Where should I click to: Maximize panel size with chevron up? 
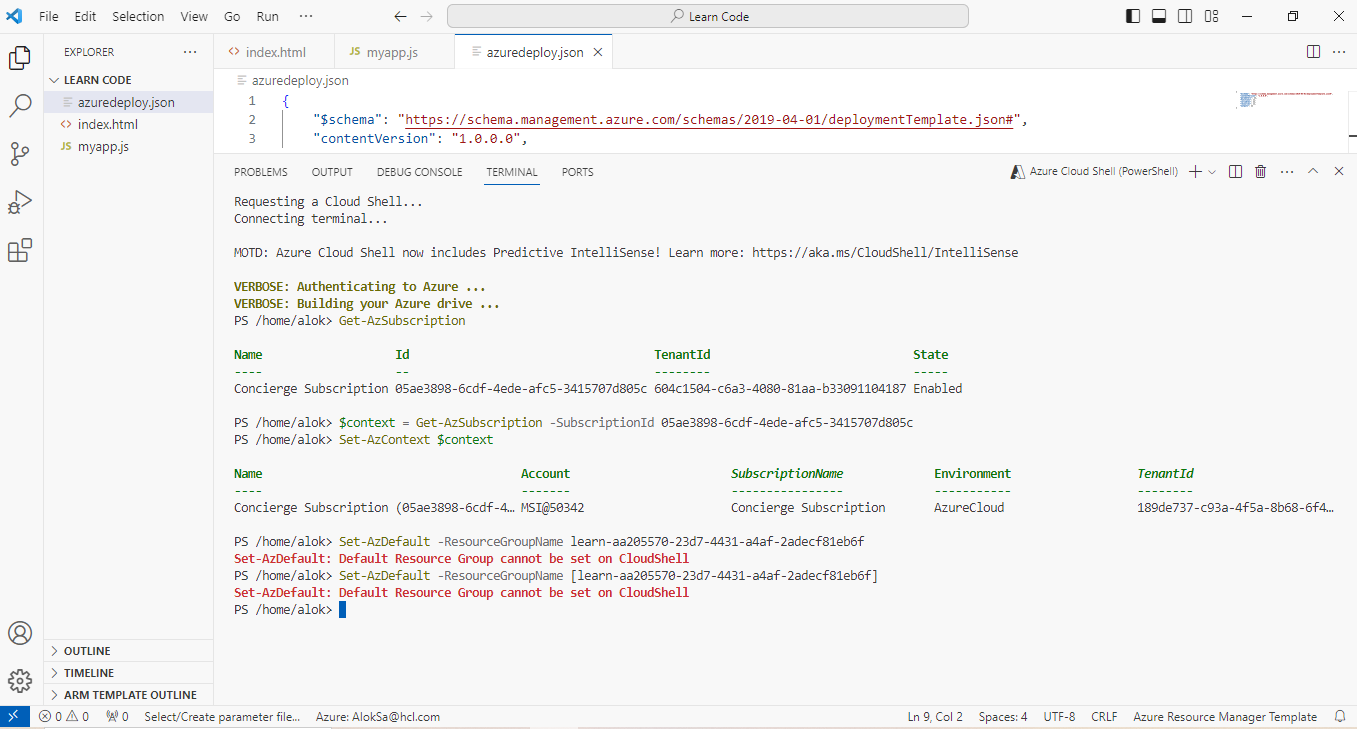1314,172
